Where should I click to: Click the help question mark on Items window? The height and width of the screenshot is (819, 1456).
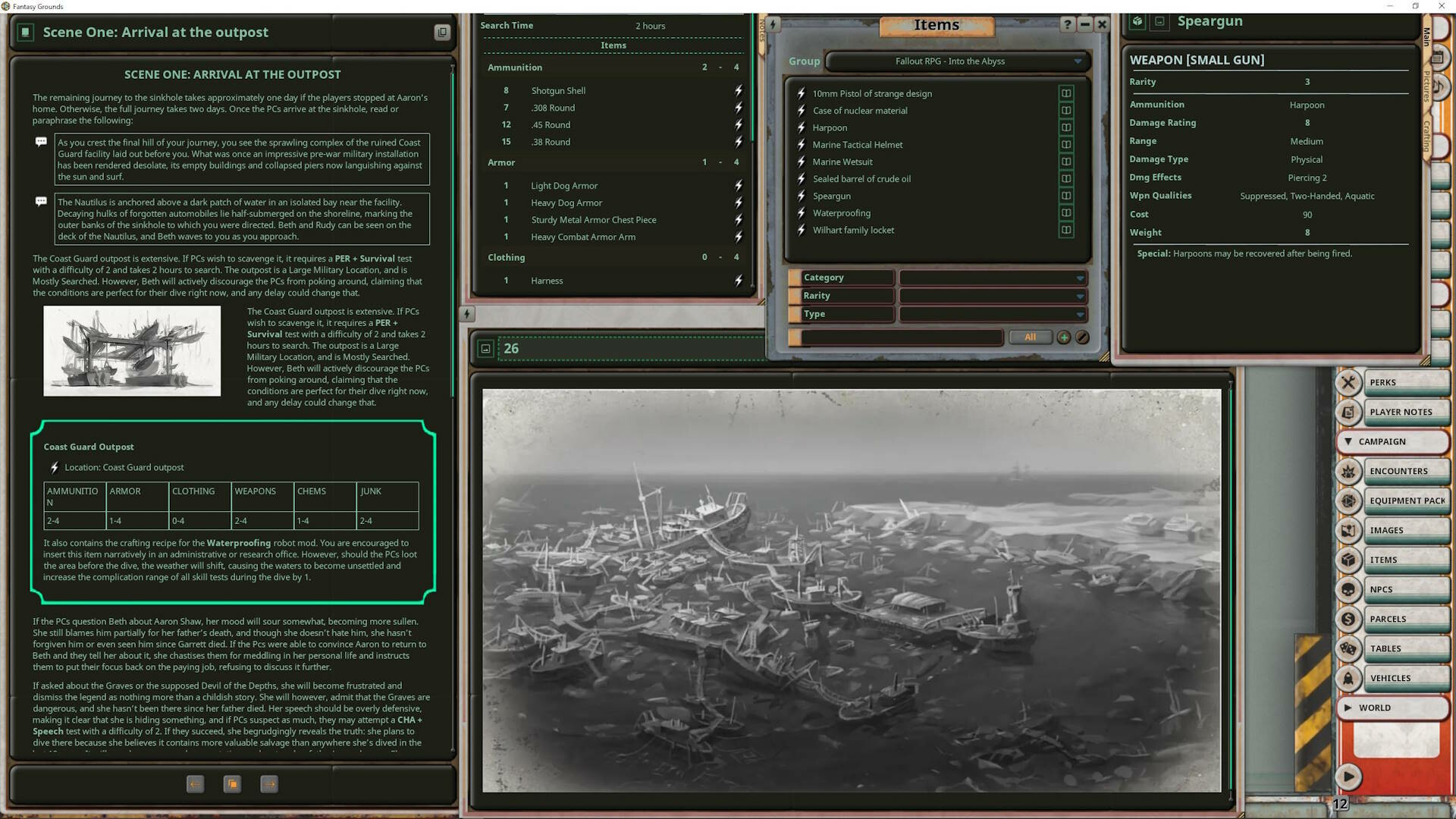1068,24
